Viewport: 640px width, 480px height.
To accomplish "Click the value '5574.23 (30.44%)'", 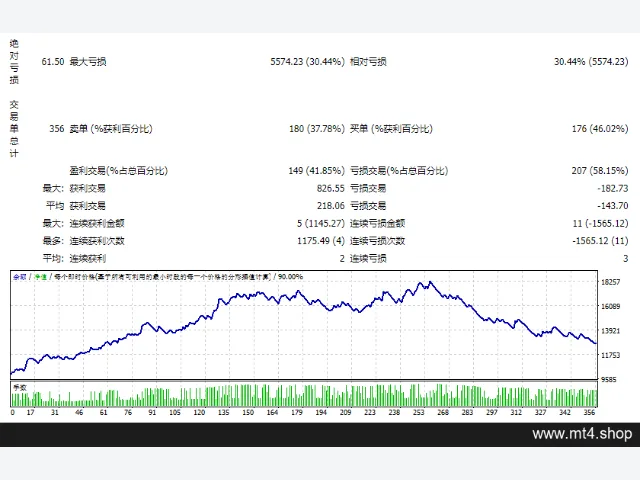I will (307, 62).
